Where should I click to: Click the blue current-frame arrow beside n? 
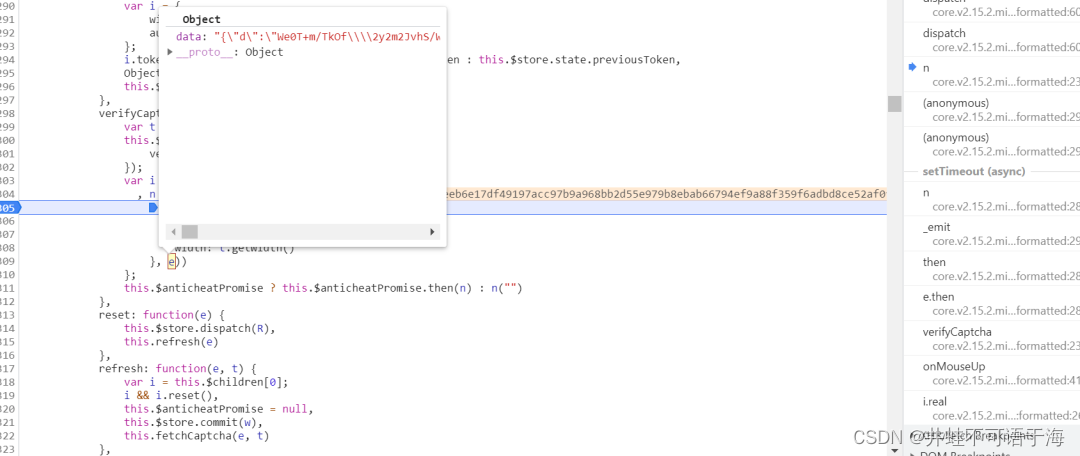(912, 68)
